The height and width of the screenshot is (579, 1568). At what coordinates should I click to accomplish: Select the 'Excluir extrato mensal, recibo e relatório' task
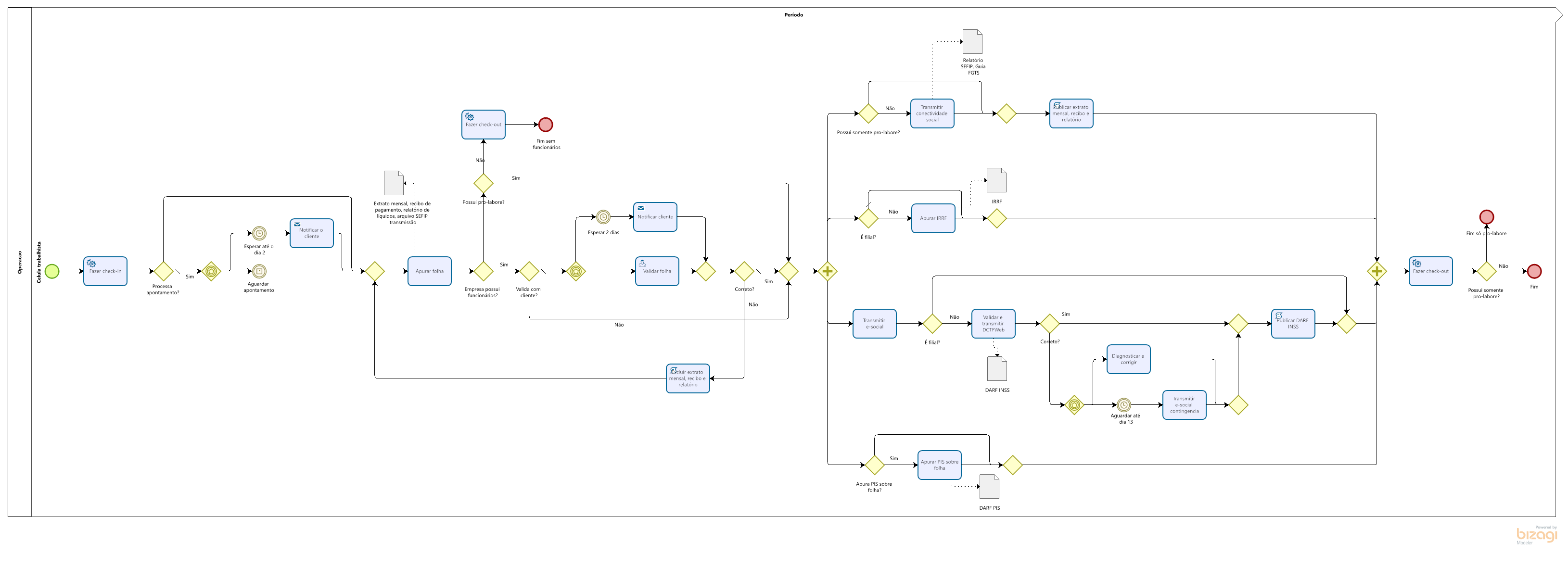[688, 378]
